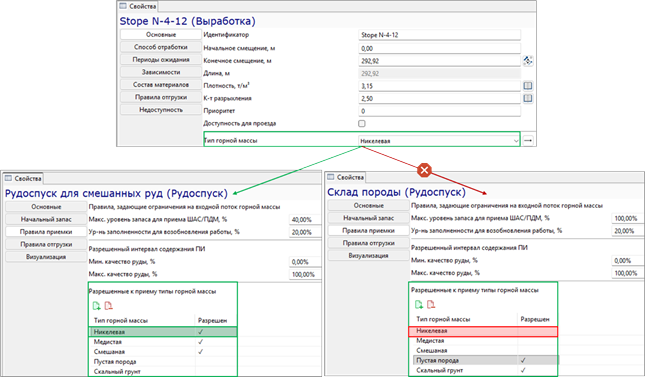Open Начальный запас in Рудоспуск для смешанных руд panel
Image resolution: width=645 pixels, height=377 pixels.
click(x=46, y=219)
